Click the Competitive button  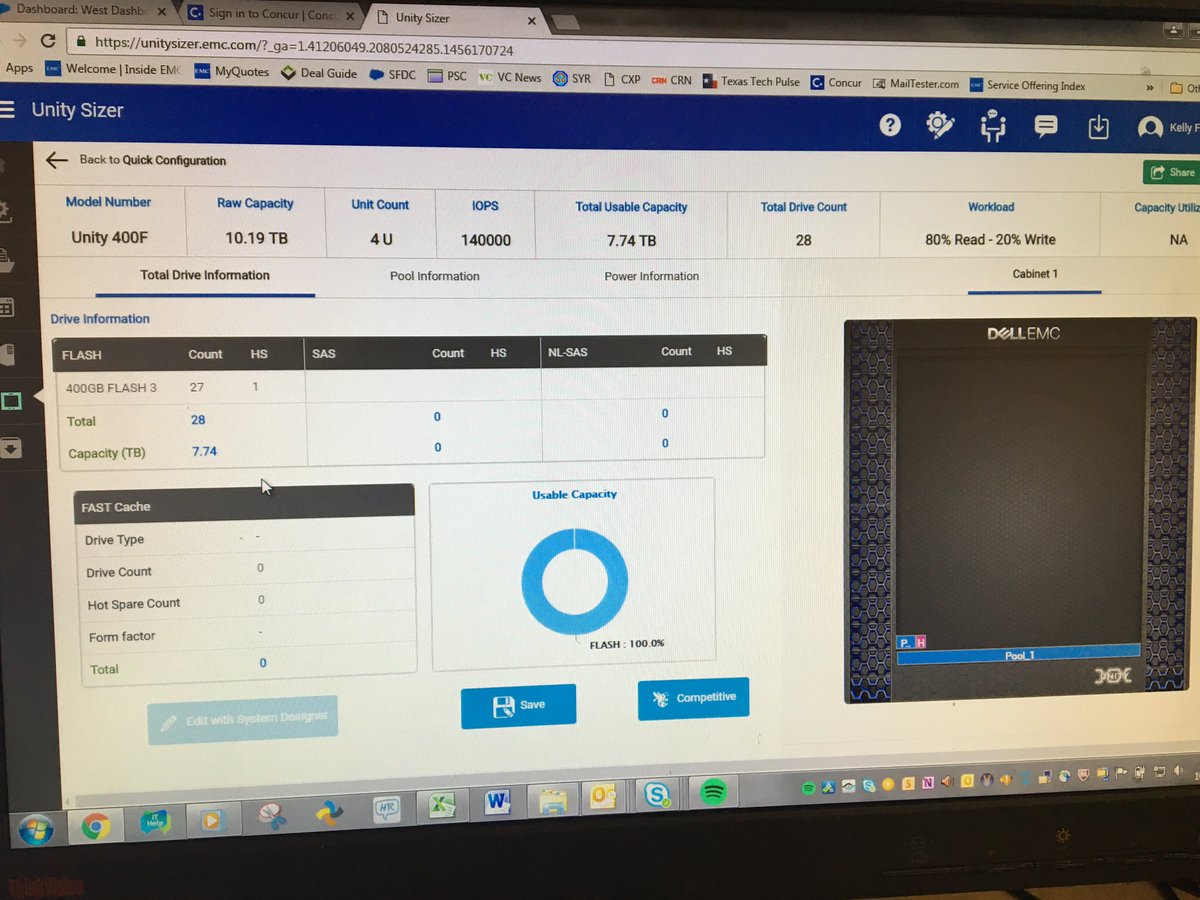pos(693,699)
